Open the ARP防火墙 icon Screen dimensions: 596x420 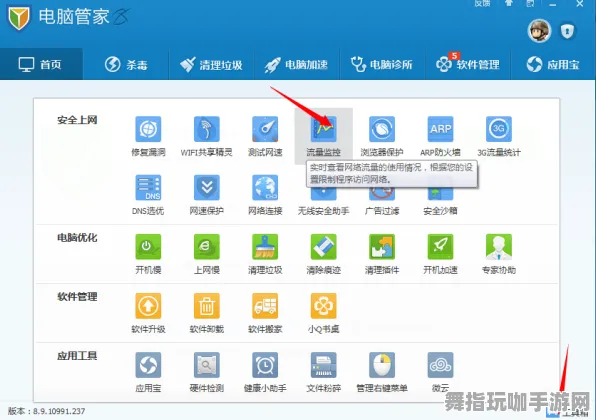coord(440,129)
